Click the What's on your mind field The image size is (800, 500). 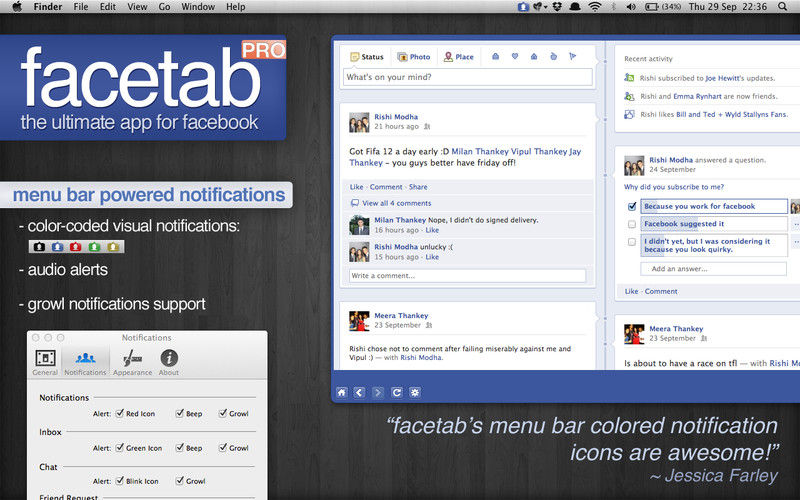(x=468, y=77)
